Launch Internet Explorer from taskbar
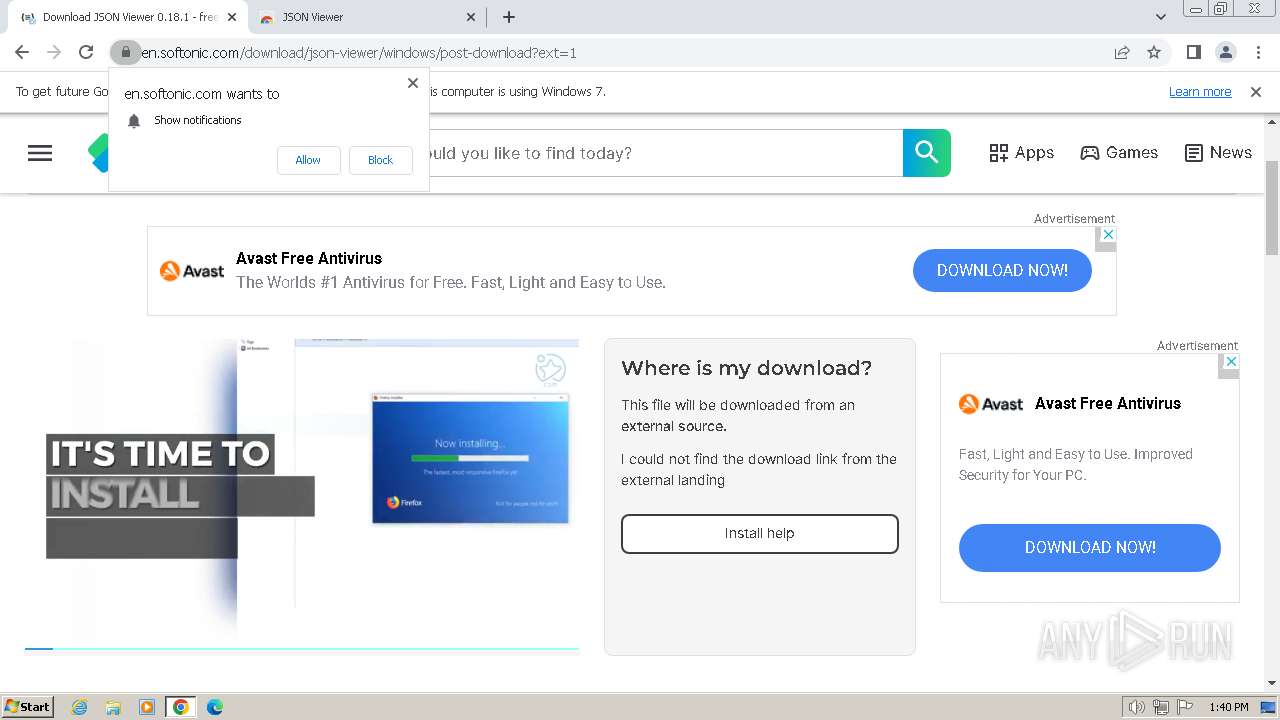Image resolution: width=1280 pixels, height=720 pixels. tap(80, 707)
